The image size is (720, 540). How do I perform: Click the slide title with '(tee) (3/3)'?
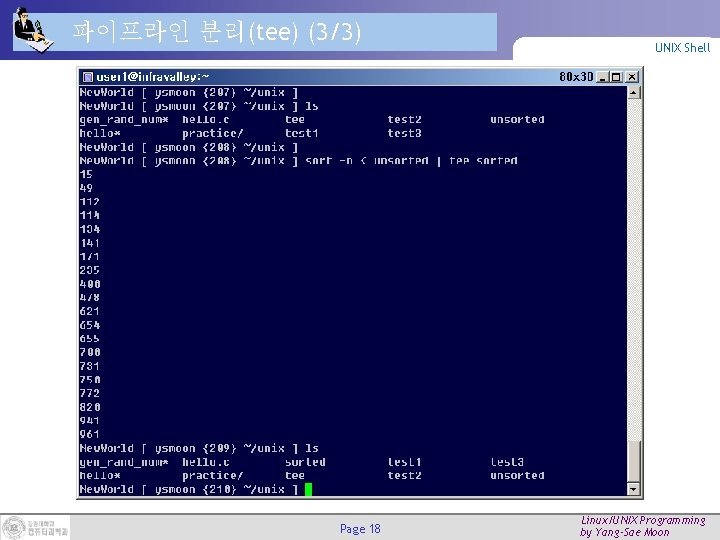pyautogui.click(x=217, y=32)
